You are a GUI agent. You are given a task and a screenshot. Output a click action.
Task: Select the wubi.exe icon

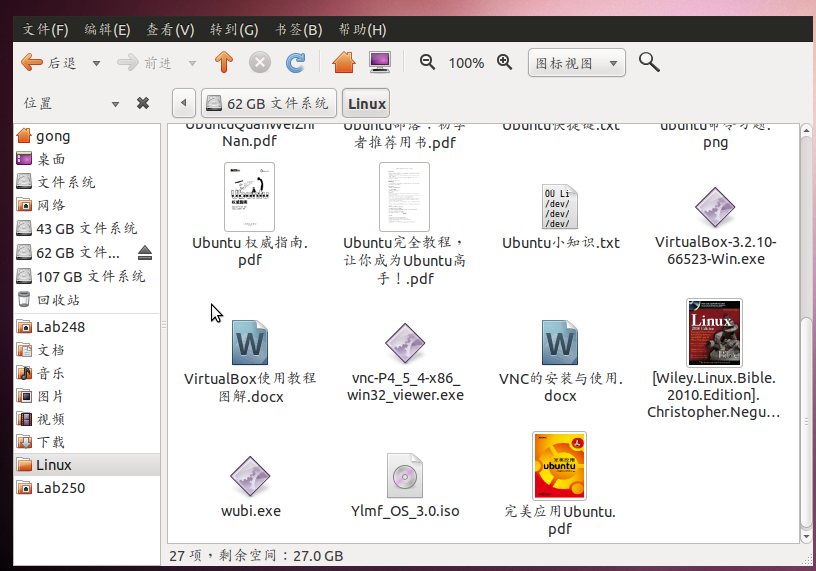(250, 476)
